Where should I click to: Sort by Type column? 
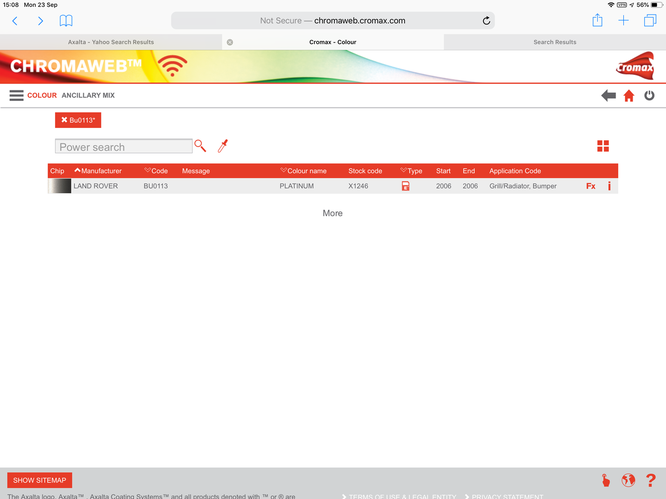411,171
